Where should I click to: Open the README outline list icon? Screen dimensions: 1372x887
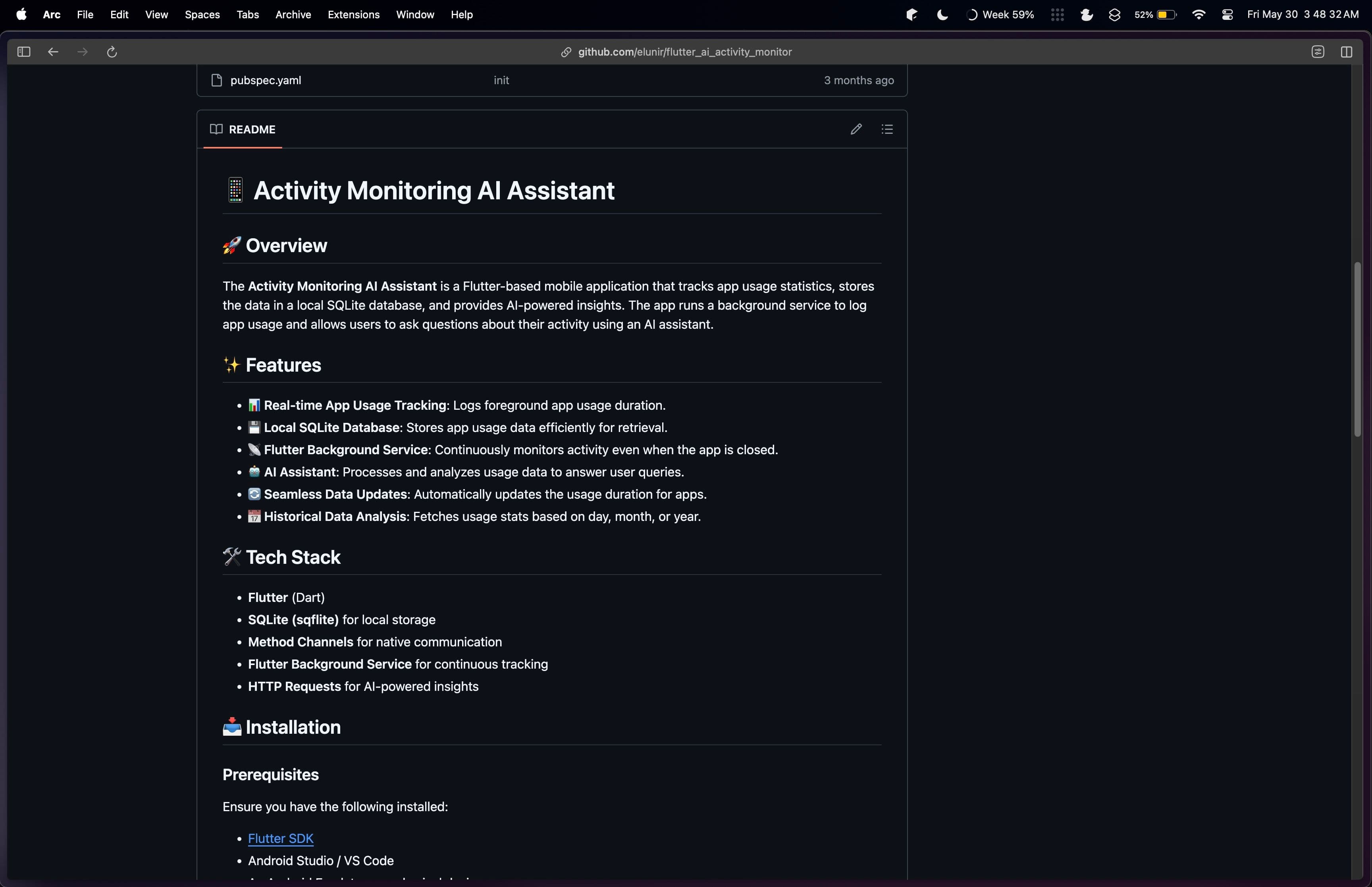(887, 129)
